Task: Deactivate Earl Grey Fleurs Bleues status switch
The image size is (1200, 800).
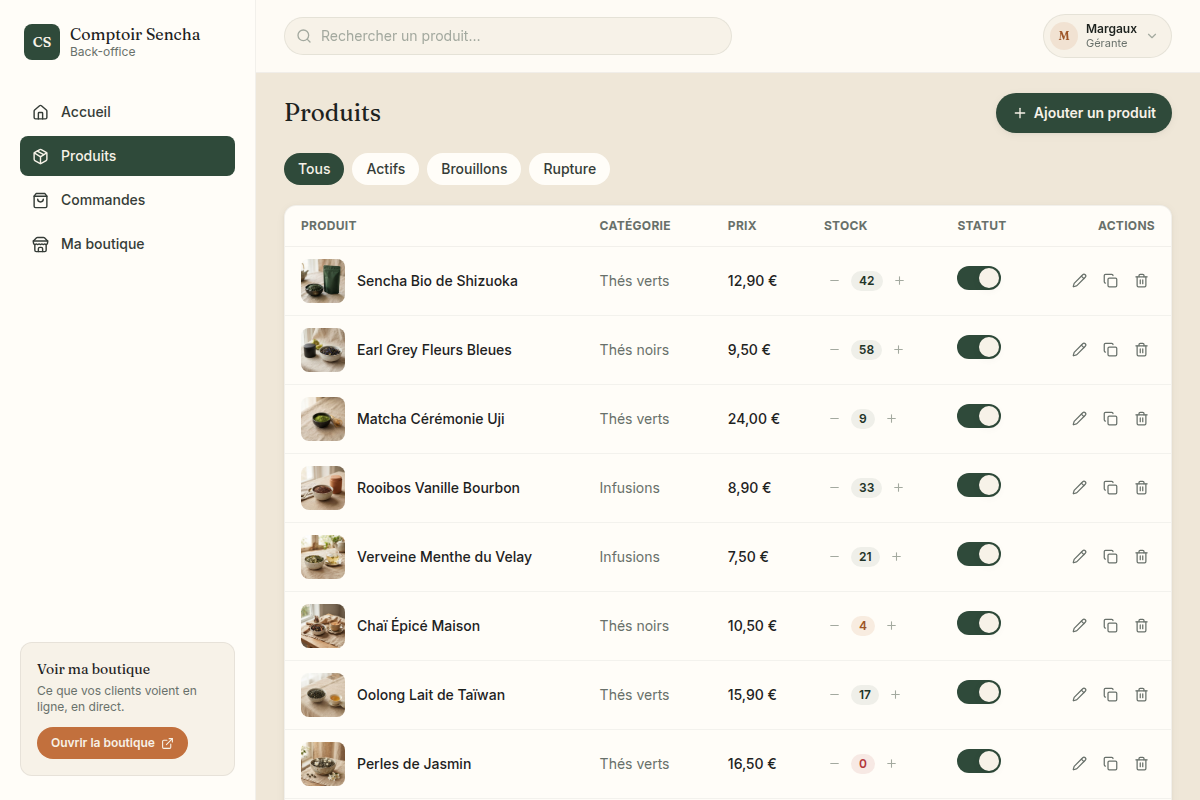Action: [x=979, y=347]
